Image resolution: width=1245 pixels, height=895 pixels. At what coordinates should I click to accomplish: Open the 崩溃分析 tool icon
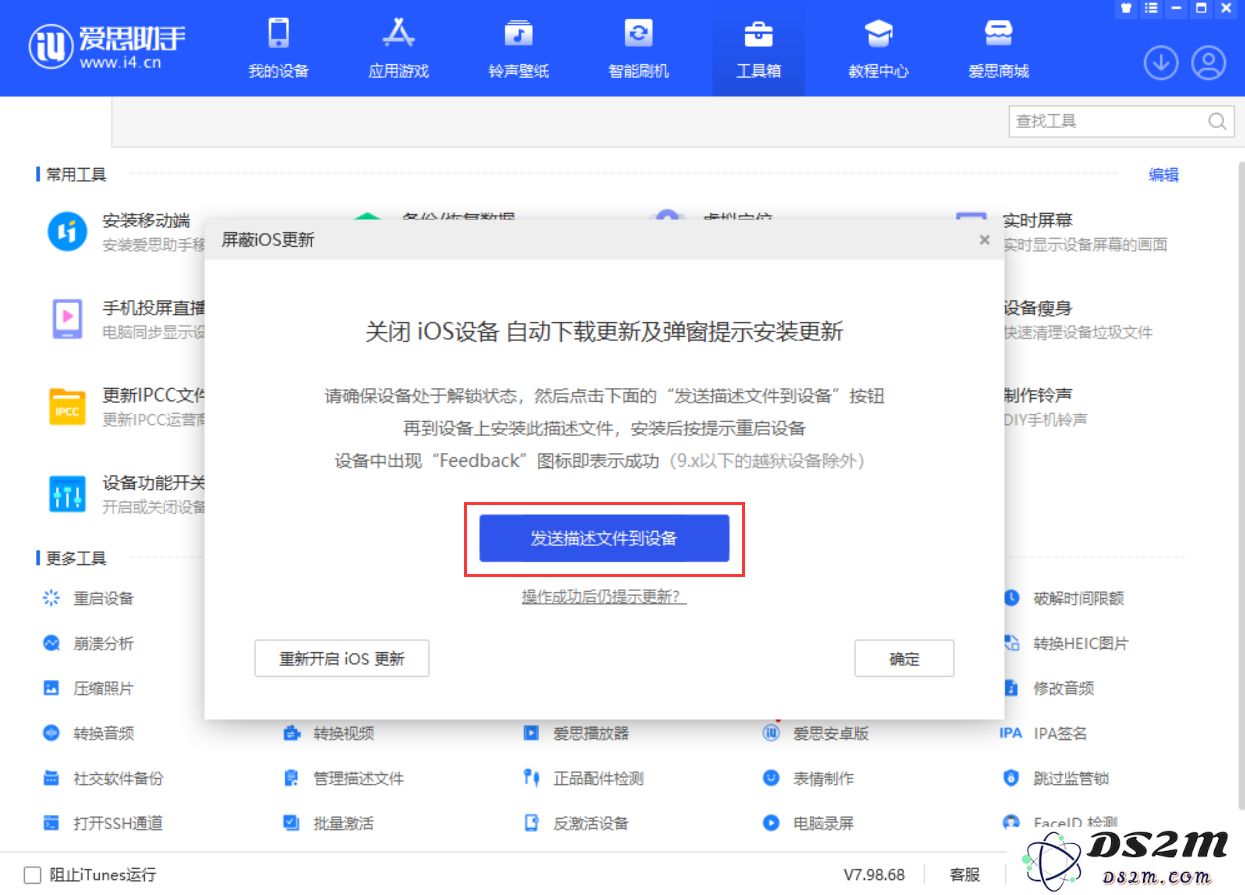coord(51,643)
